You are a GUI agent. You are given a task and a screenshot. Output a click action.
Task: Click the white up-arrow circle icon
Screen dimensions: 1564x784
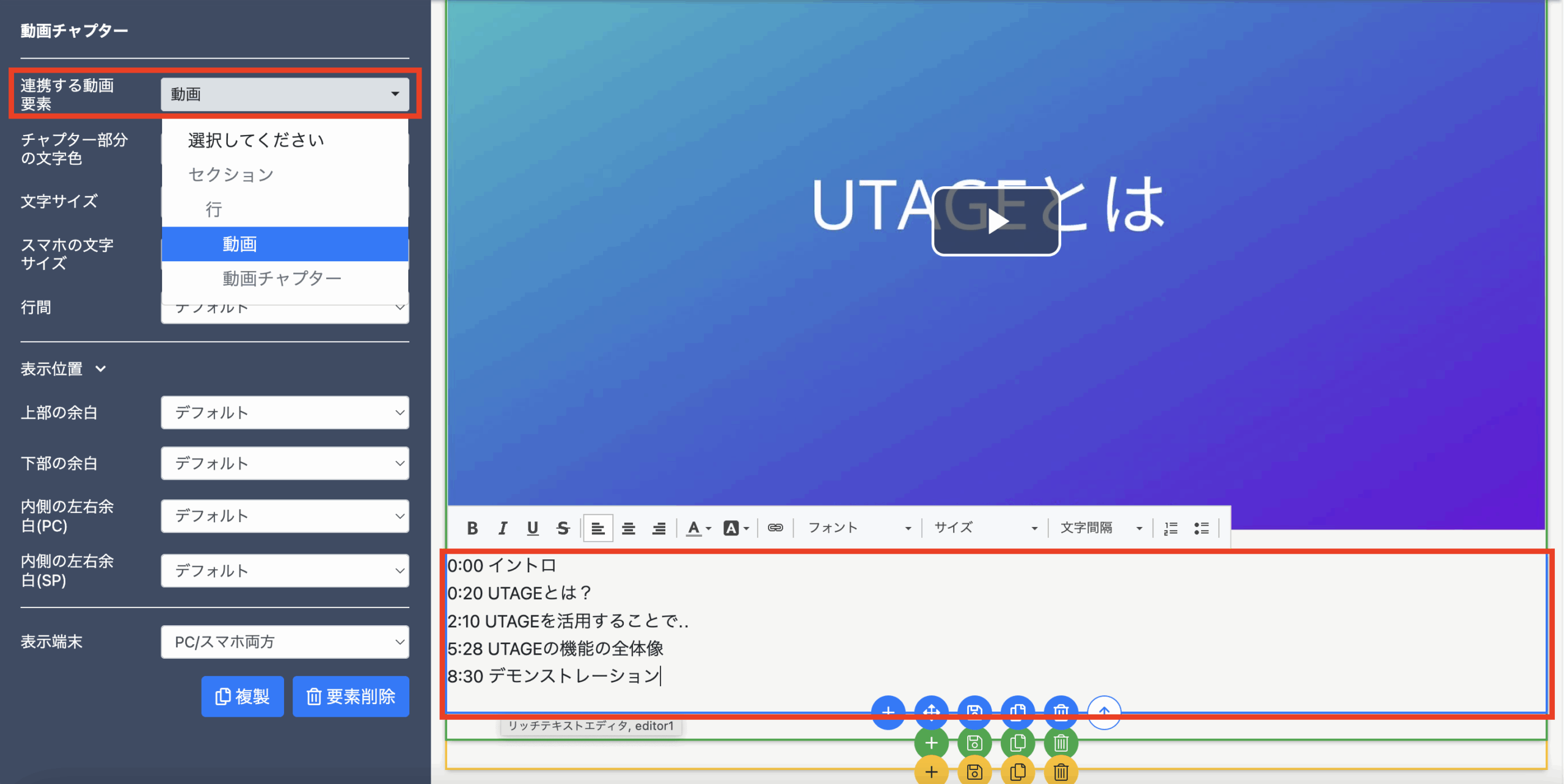[1104, 712]
